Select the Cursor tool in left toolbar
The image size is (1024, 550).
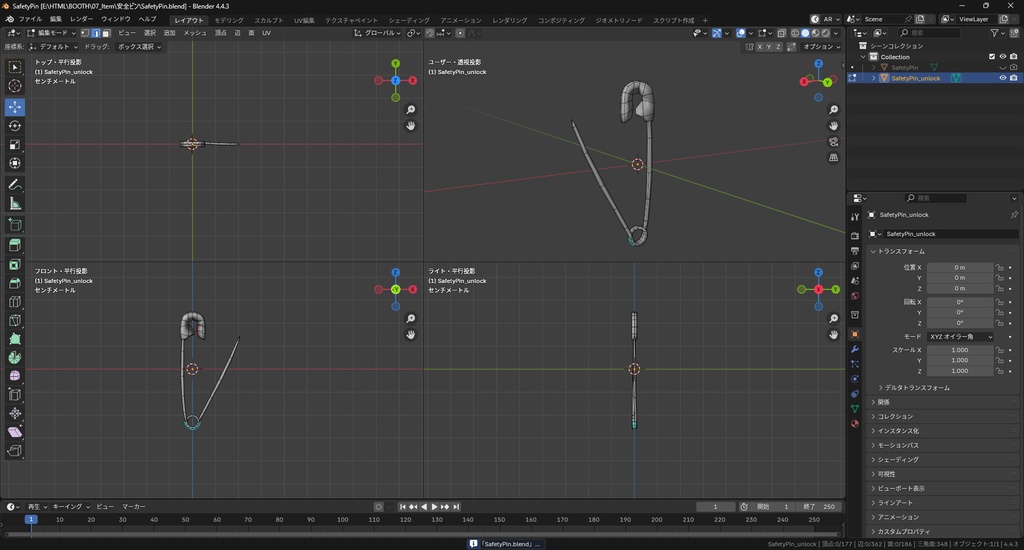(14, 86)
